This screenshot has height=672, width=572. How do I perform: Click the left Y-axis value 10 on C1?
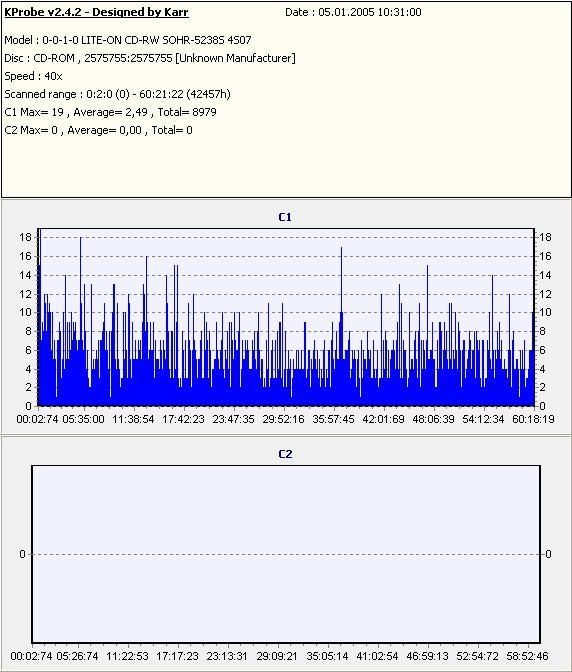[x=26, y=312]
